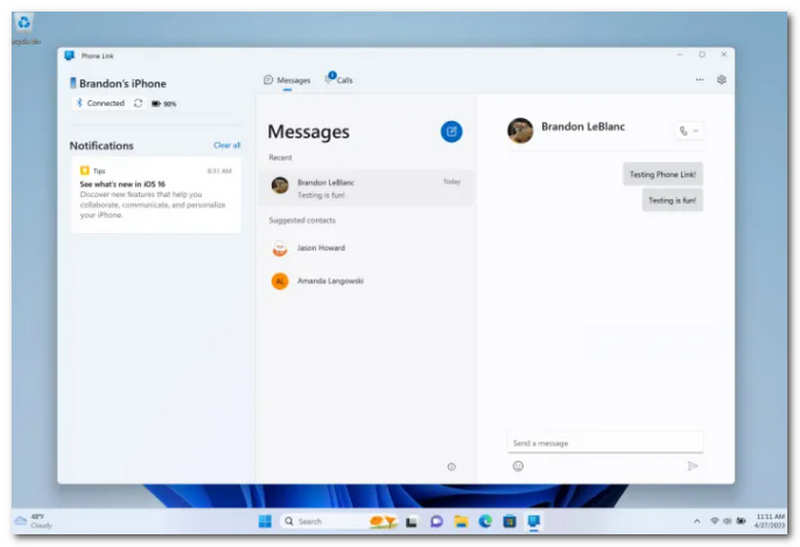The width and height of the screenshot is (800, 547).
Task: Open Task View from the taskbar
Action: [x=411, y=521]
